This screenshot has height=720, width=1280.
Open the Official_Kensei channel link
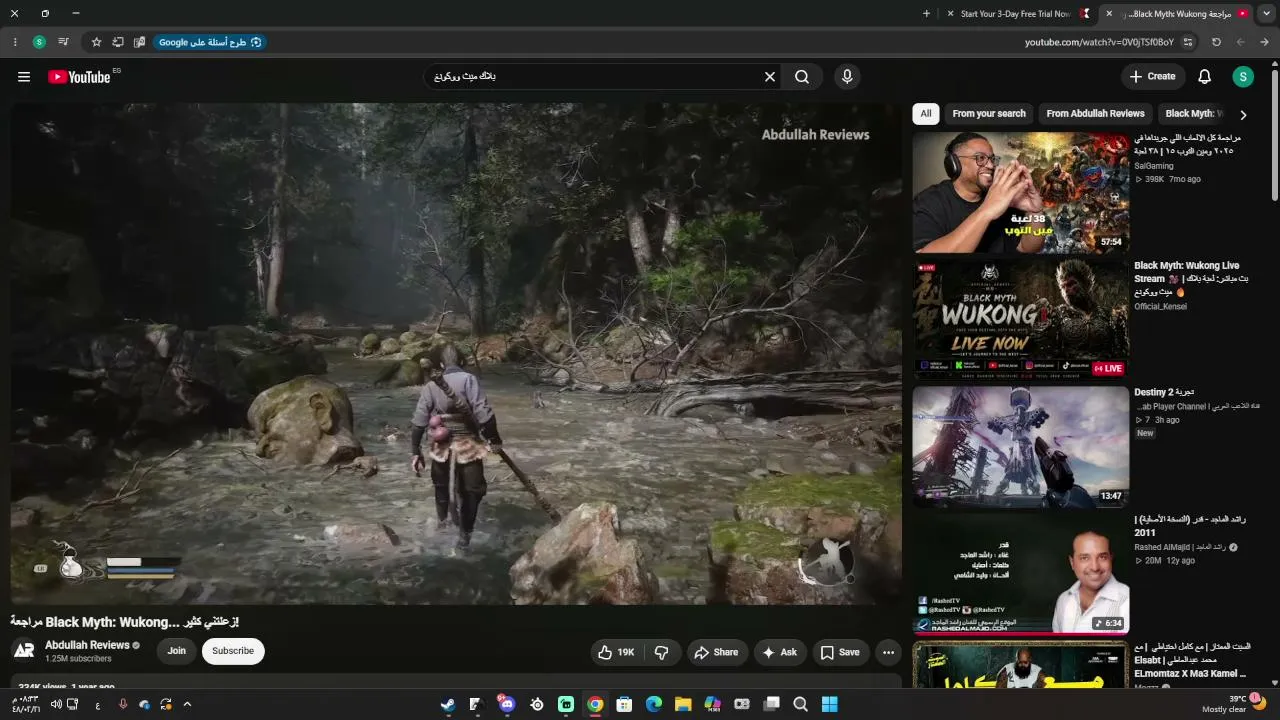coord(1160,306)
